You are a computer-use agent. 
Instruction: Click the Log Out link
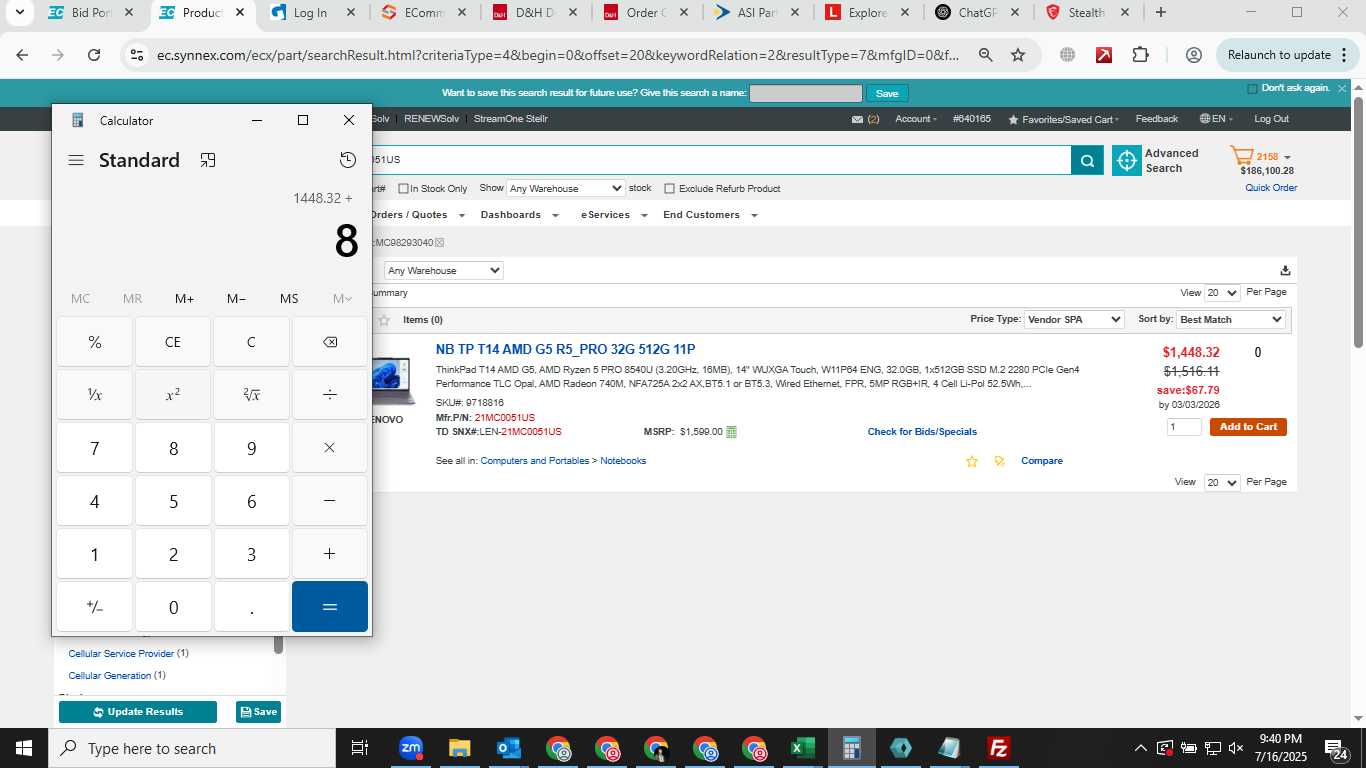click(x=1271, y=119)
